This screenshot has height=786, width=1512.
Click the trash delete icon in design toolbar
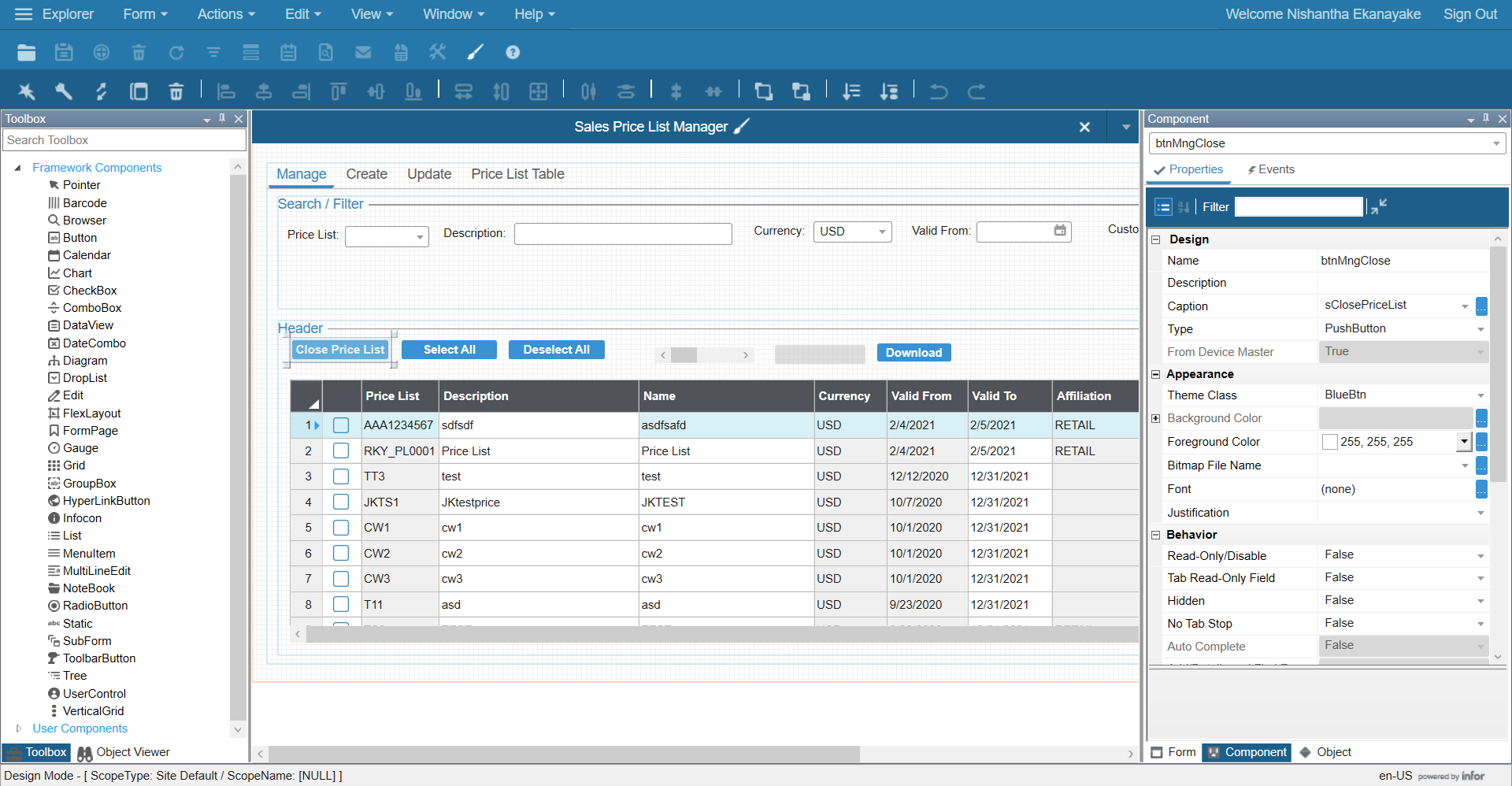click(176, 91)
